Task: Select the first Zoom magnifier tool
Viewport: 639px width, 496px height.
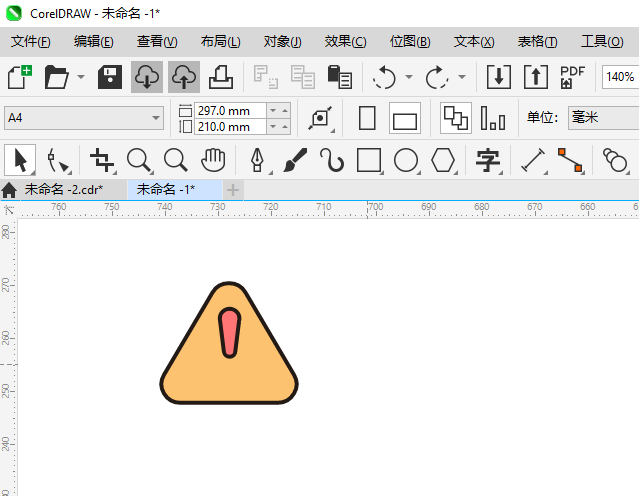Action: point(139,160)
